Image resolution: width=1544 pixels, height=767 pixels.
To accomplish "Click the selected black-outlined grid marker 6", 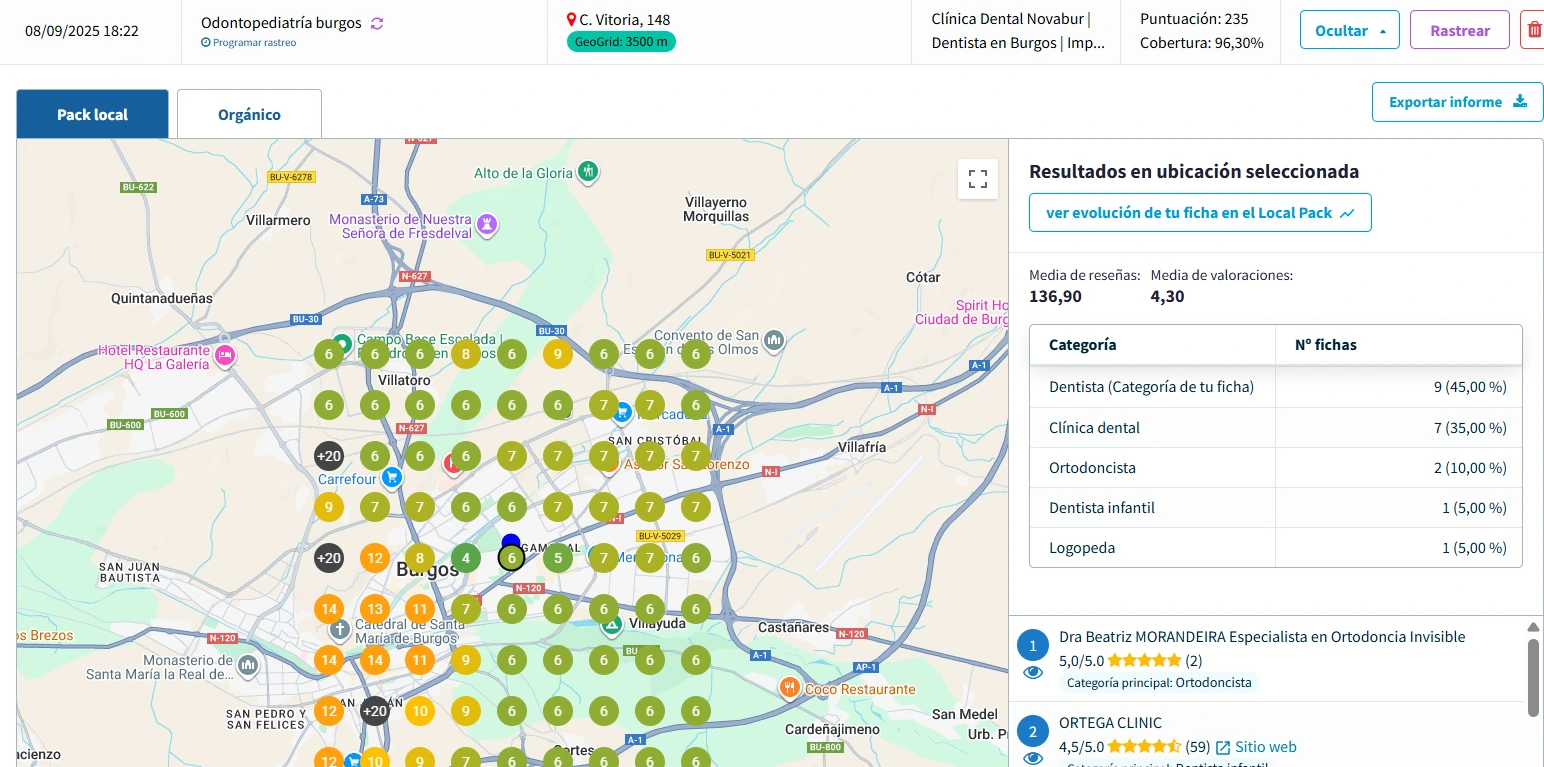I will pos(511,558).
